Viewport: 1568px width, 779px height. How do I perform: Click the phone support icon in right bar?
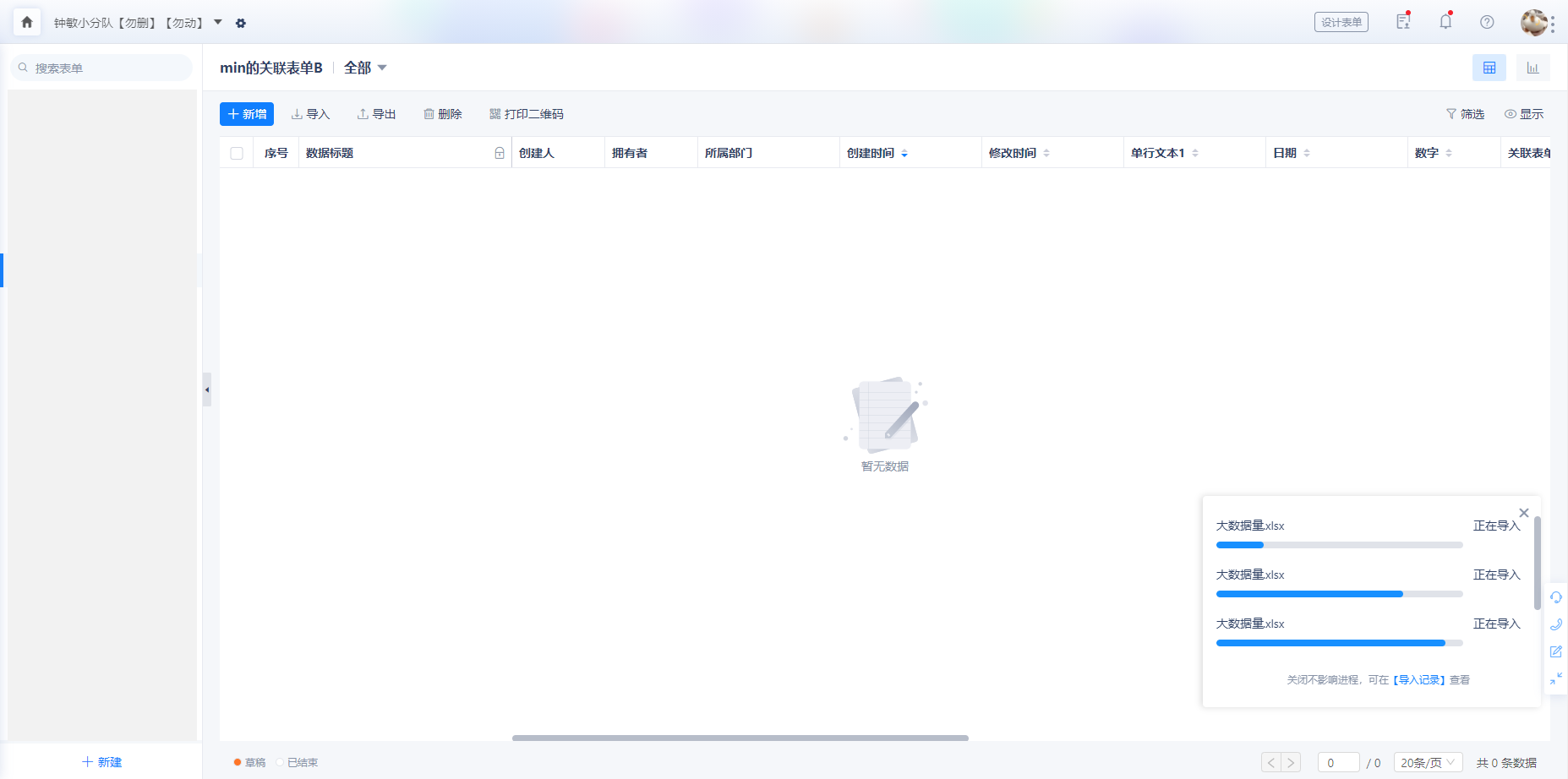[x=1556, y=624]
